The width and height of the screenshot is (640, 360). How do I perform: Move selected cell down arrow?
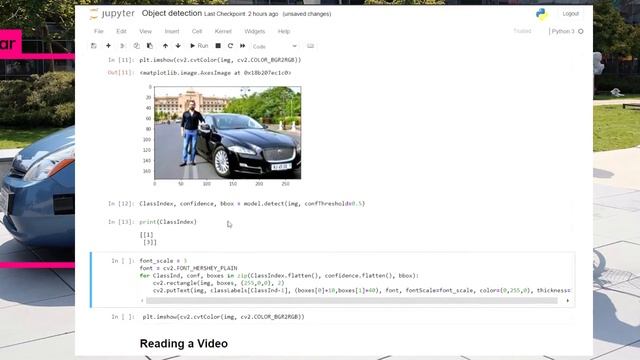coord(178,46)
